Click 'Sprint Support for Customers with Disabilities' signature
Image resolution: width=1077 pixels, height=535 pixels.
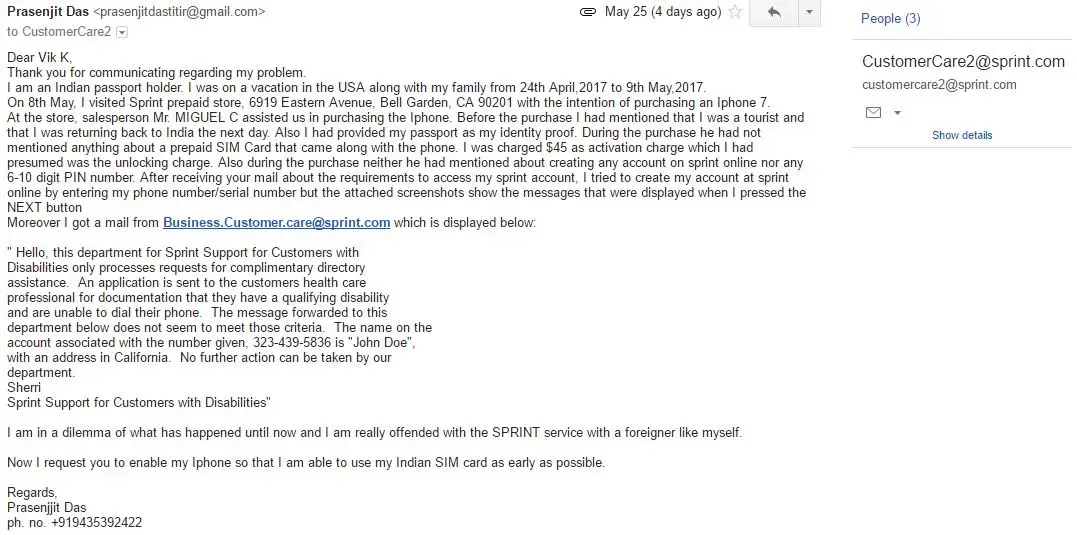138,402
